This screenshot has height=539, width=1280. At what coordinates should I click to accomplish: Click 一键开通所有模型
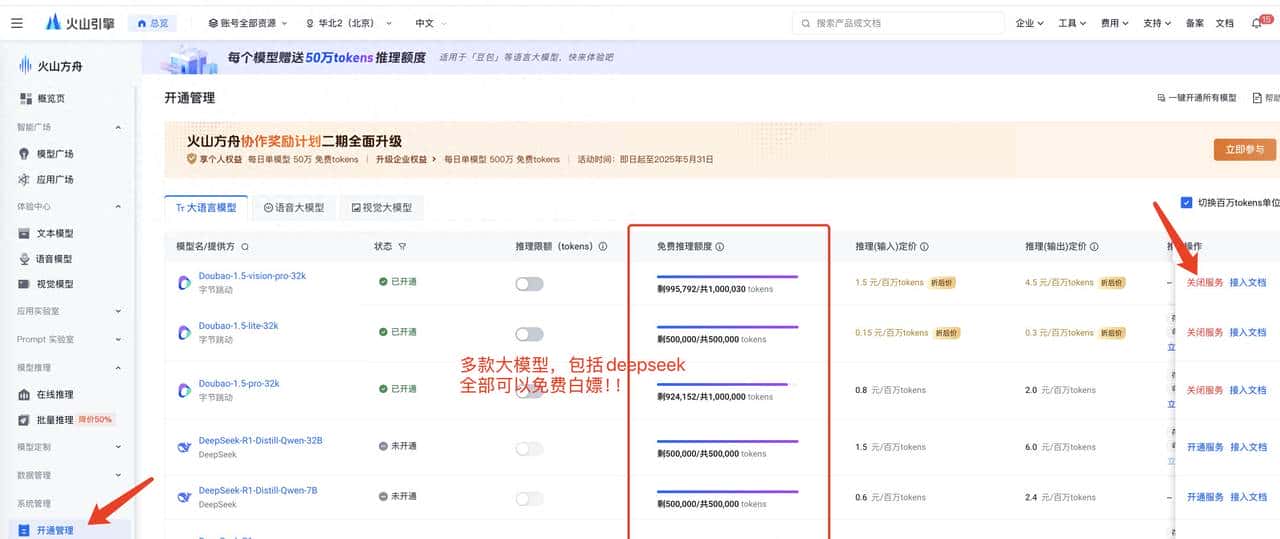tap(1196, 98)
